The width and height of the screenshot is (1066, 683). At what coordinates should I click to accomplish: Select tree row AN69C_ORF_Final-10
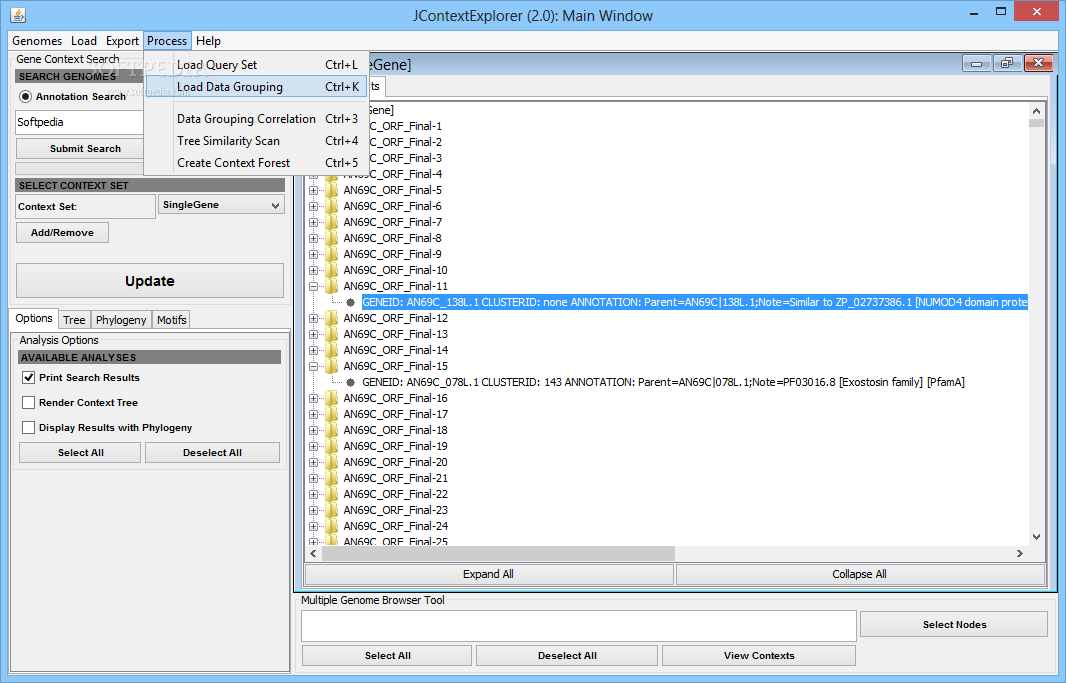(x=395, y=270)
